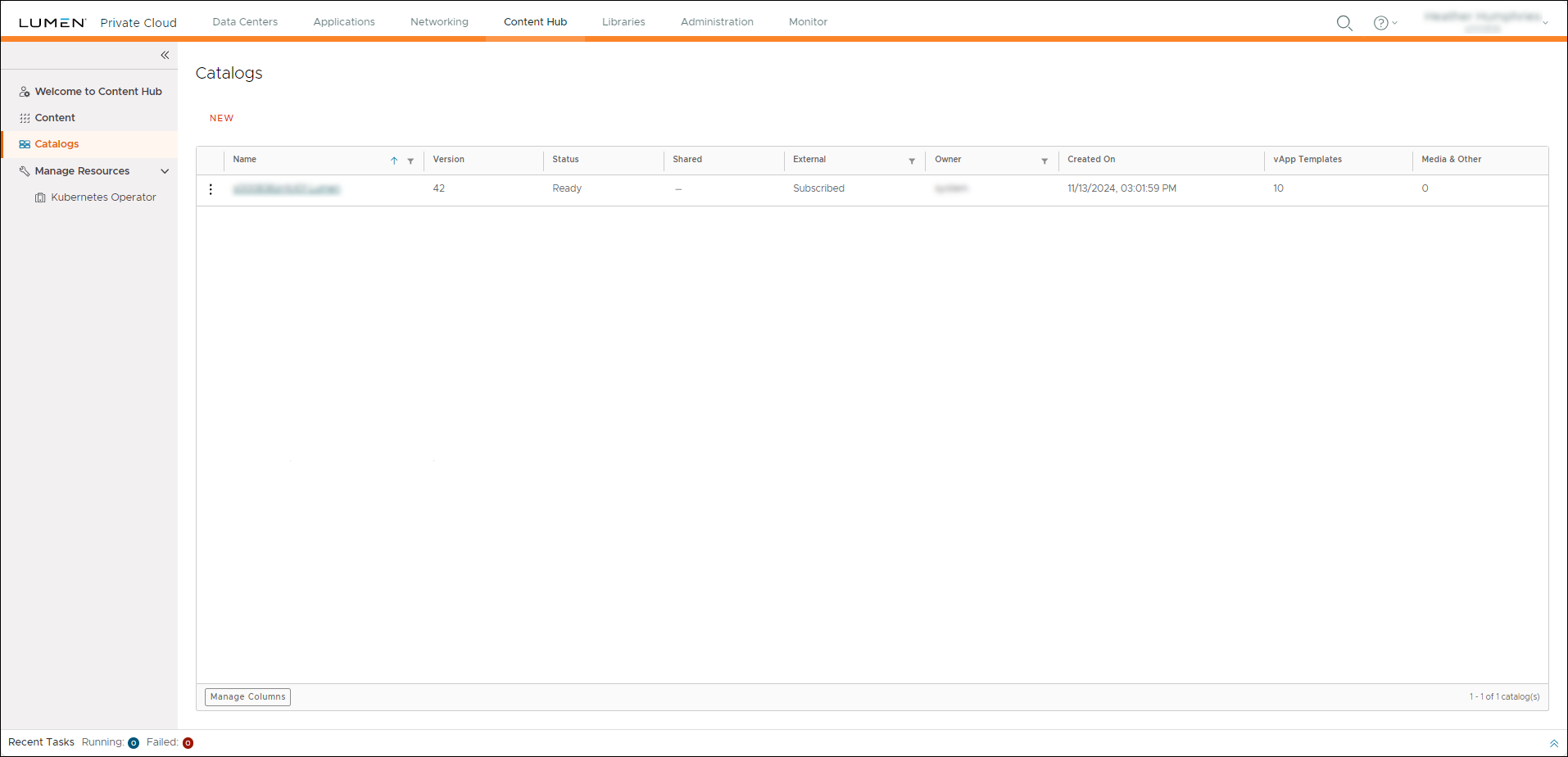Collapse the Manage Resources section chevron
Viewport: 1568px width, 757px height.
(x=165, y=171)
